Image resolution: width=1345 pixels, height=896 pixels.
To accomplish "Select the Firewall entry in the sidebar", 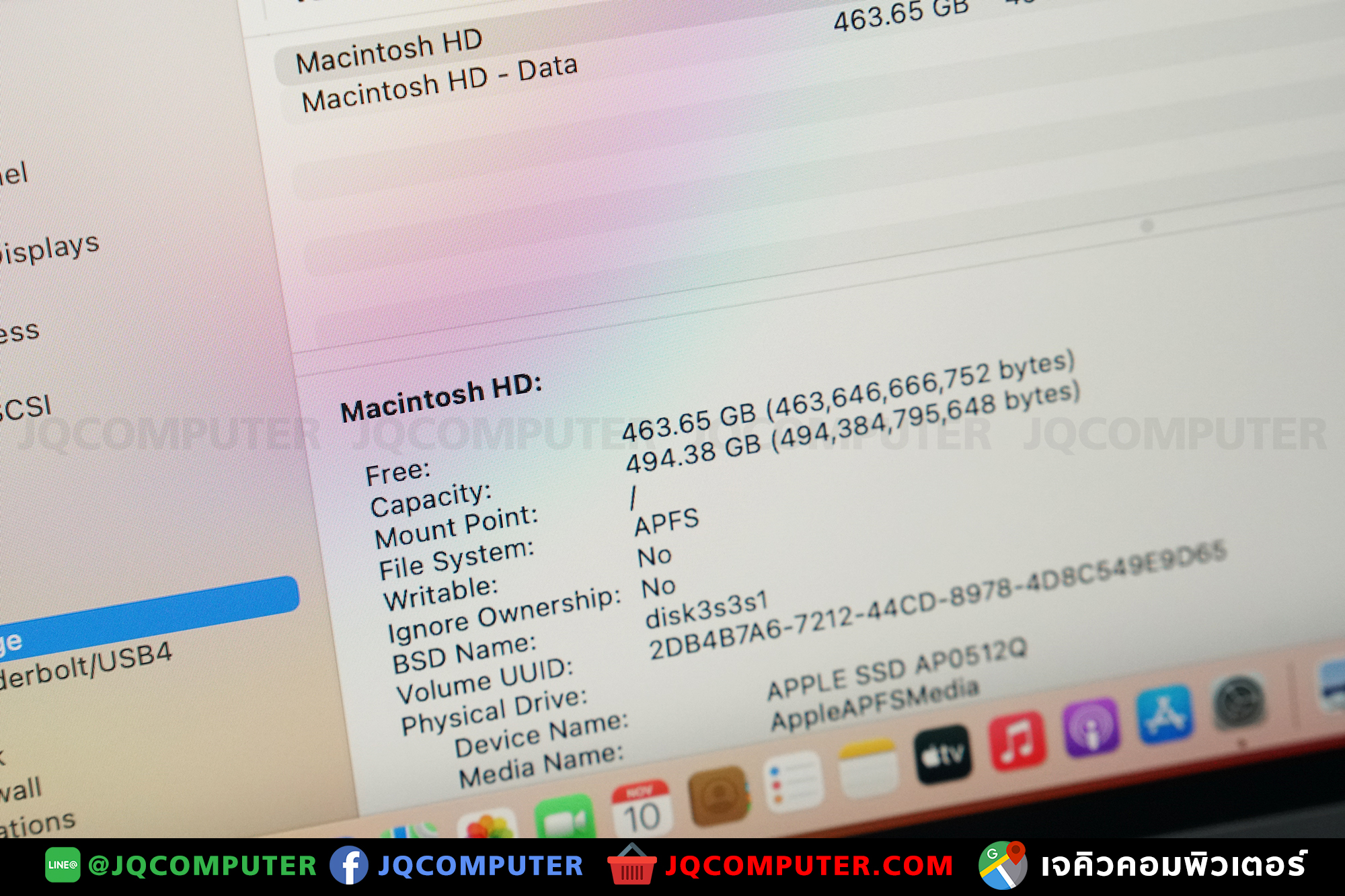I will coord(20,790).
